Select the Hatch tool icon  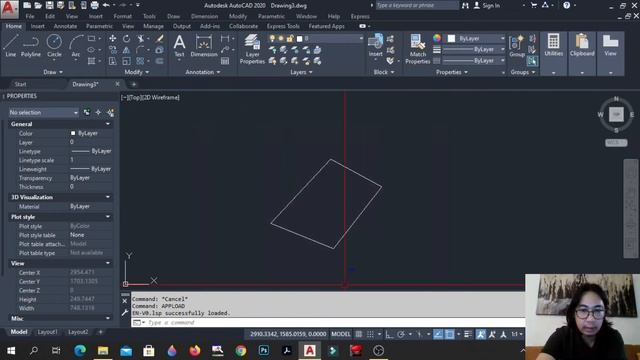[x=91, y=61]
